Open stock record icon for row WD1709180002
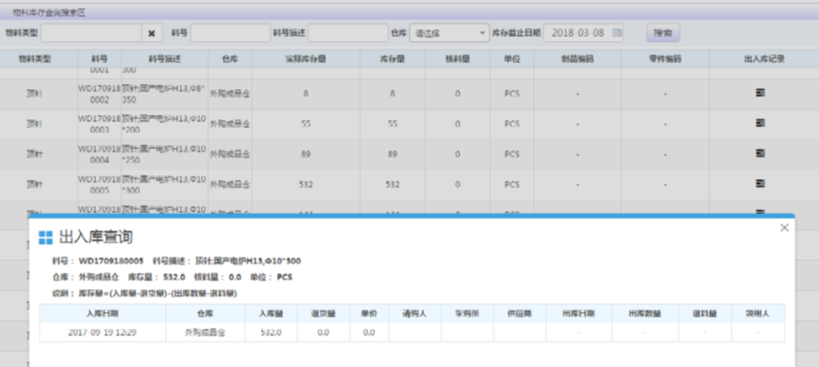The image size is (819, 367). 760,93
